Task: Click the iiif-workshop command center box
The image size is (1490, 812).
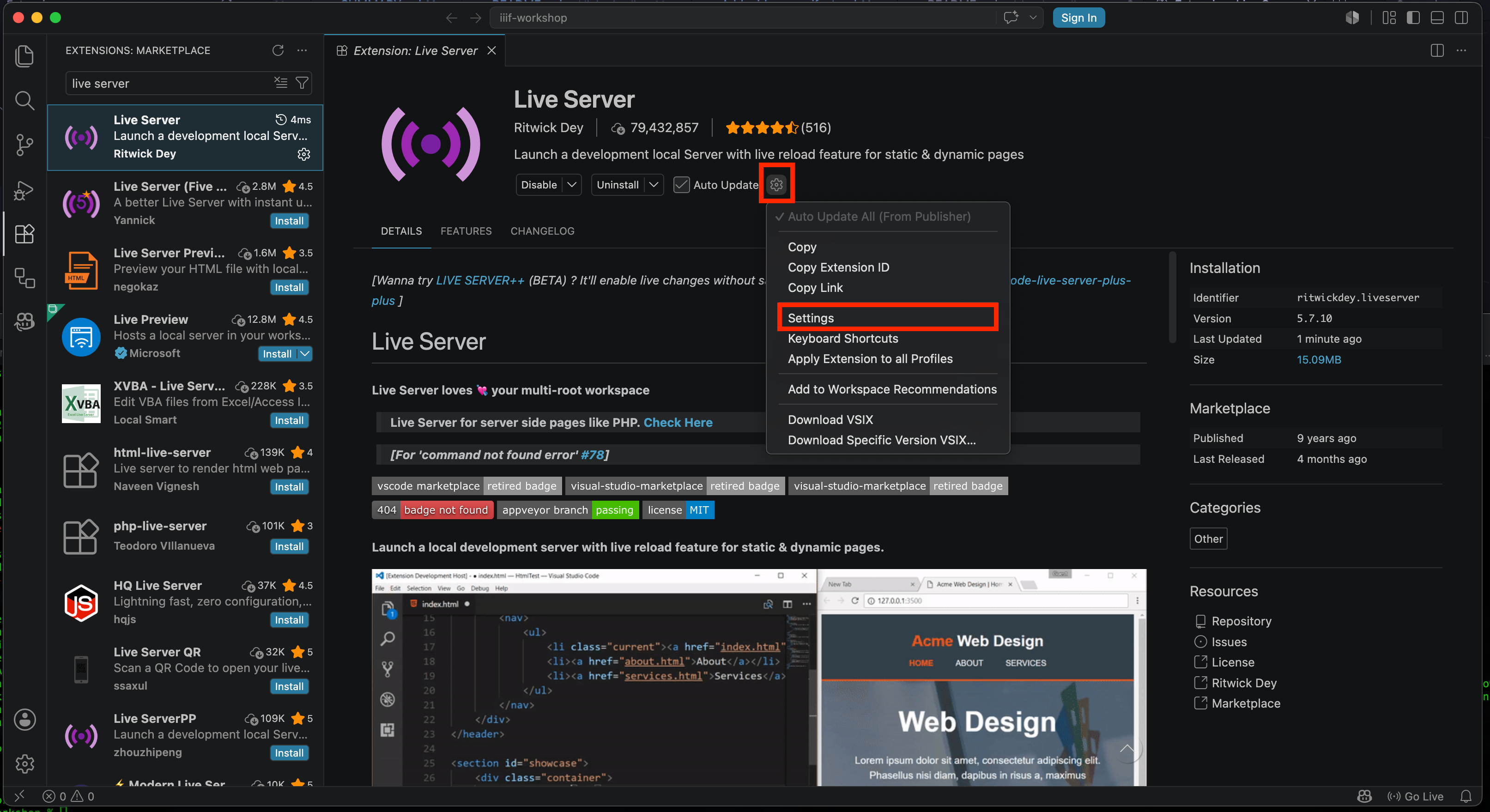Action: pyautogui.click(x=744, y=18)
